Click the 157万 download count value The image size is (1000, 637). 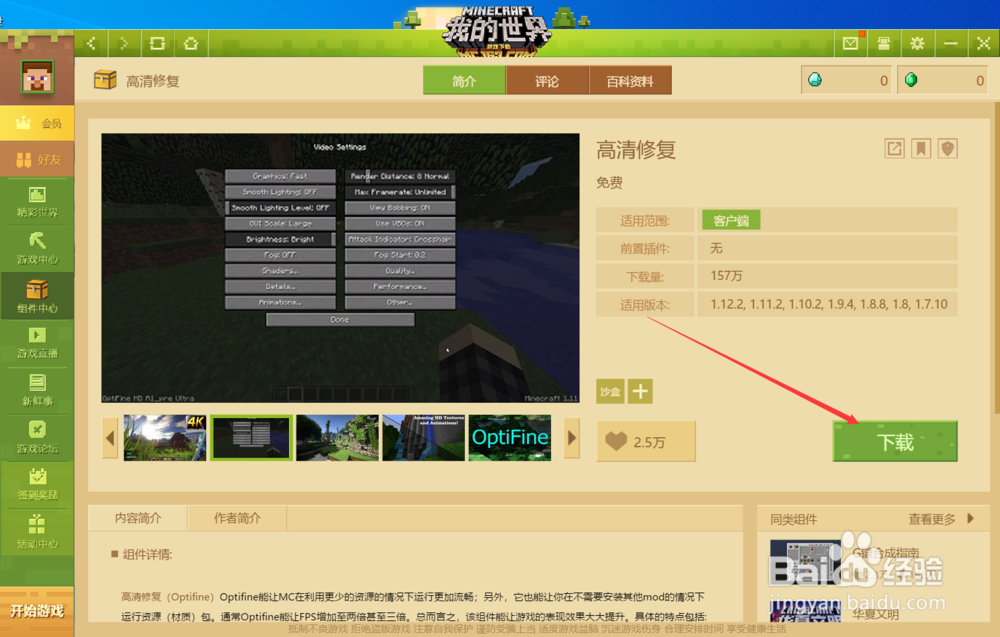click(726, 275)
